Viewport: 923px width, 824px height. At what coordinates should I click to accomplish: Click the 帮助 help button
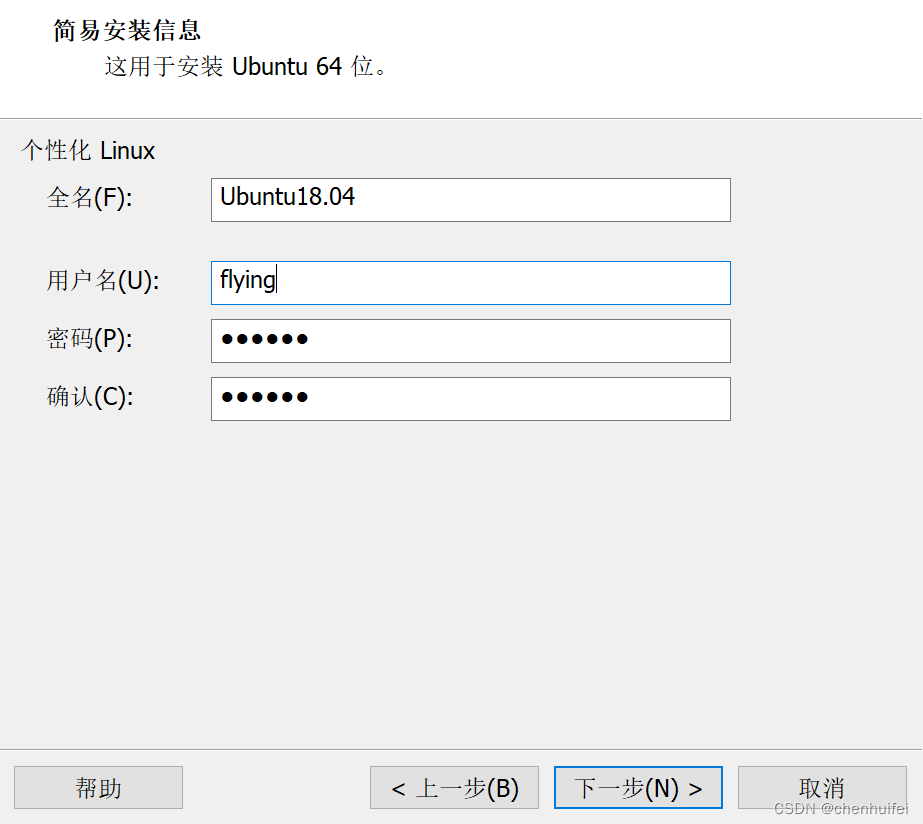click(98, 788)
